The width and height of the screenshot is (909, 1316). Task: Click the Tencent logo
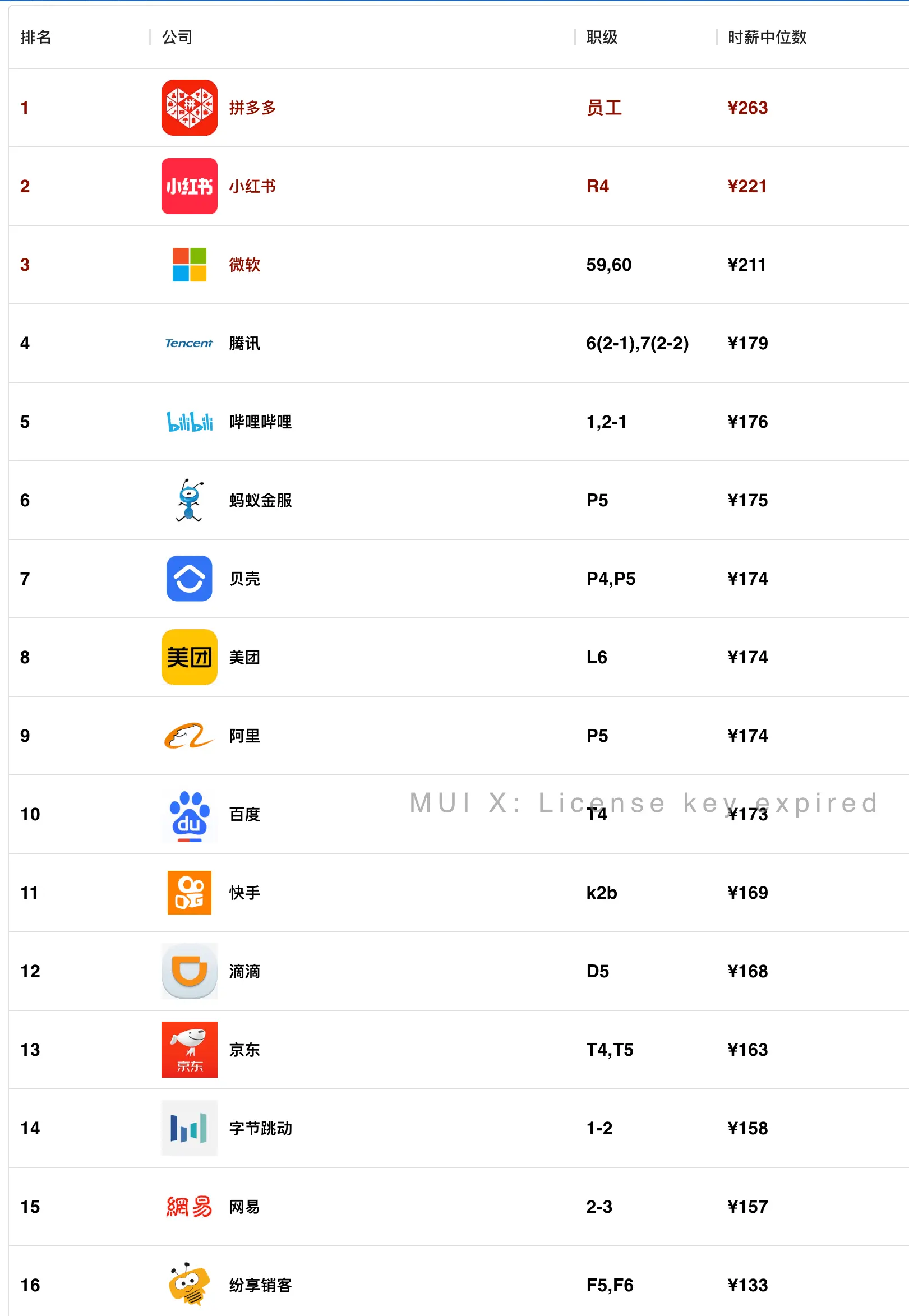click(x=189, y=343)
